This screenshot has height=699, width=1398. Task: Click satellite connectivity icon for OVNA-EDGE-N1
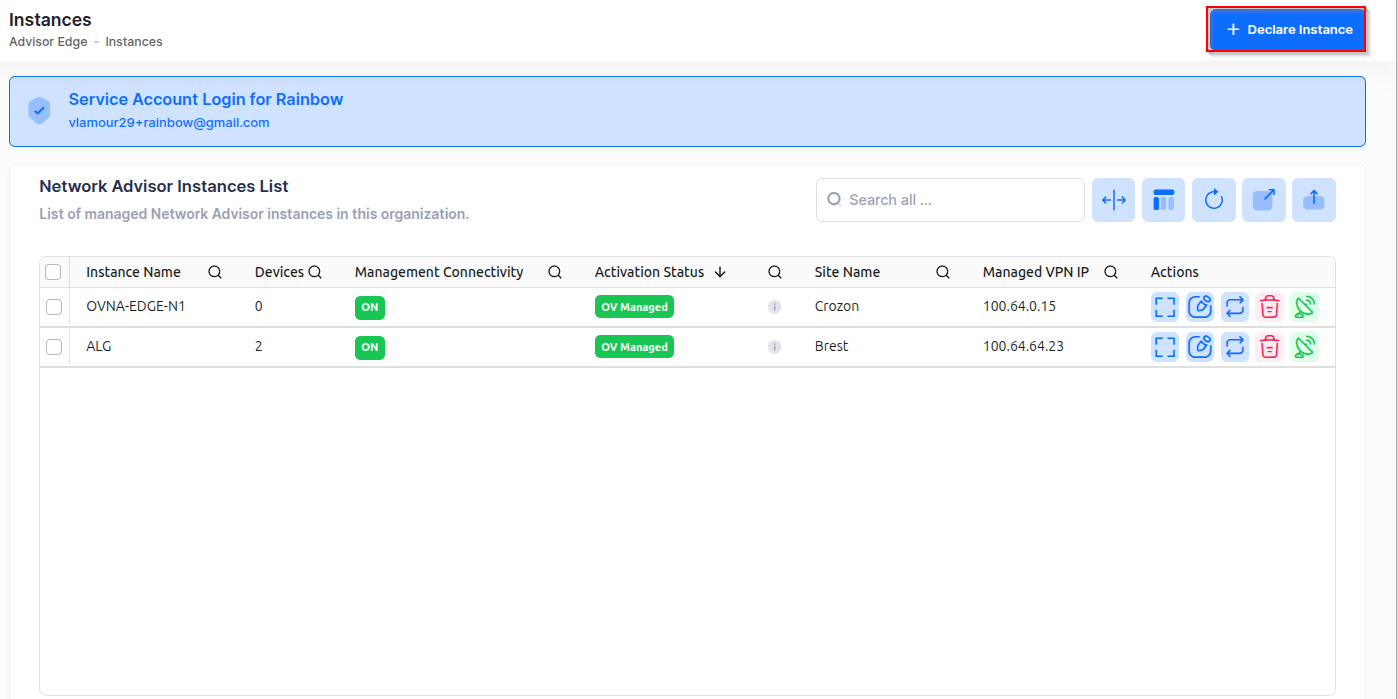[x=1304, y=307]
